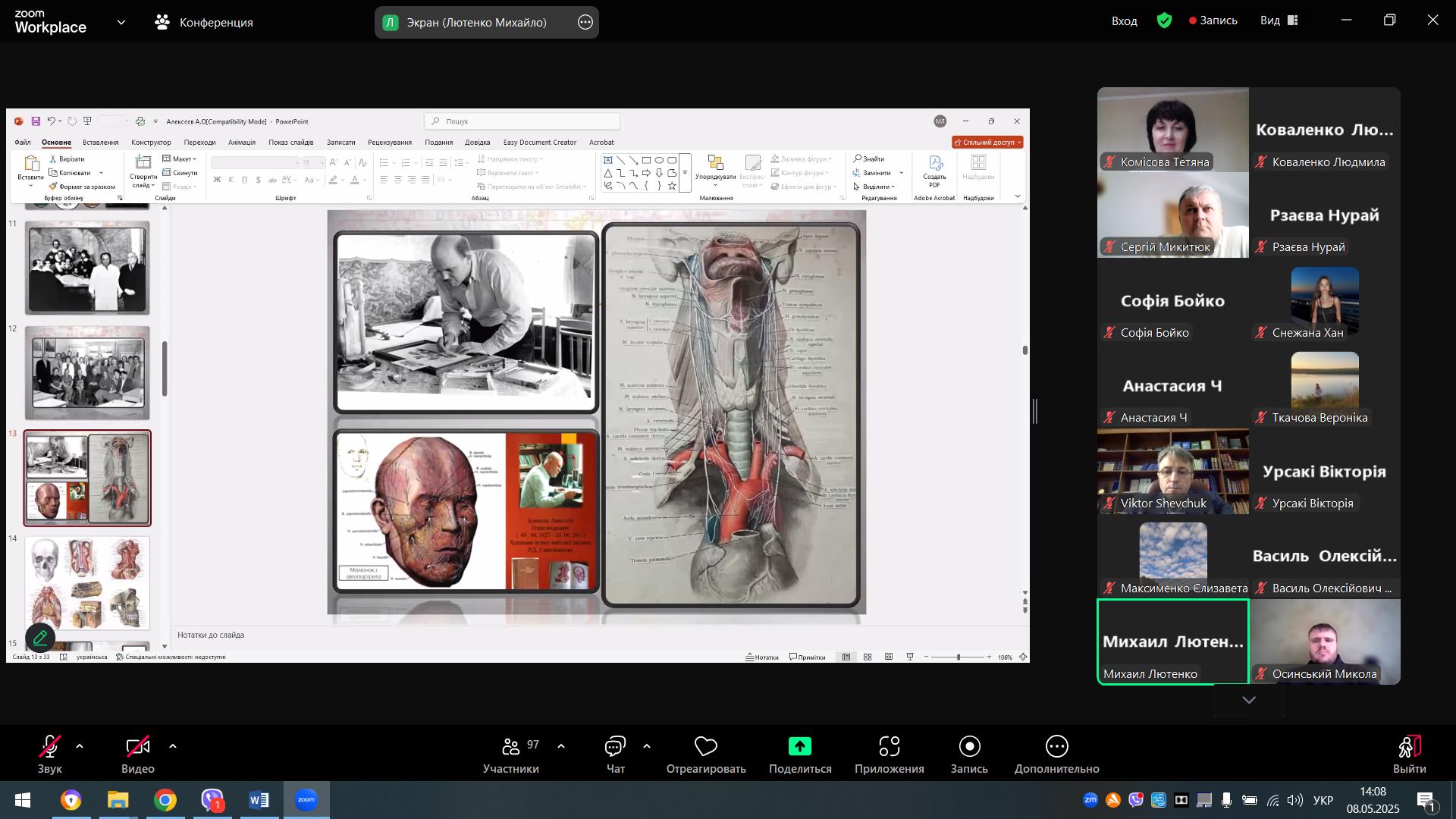The width and height of the screenshot is (1456, 819).
Task: Click the recording indicator Запись at top
Action: [1213, 20]
